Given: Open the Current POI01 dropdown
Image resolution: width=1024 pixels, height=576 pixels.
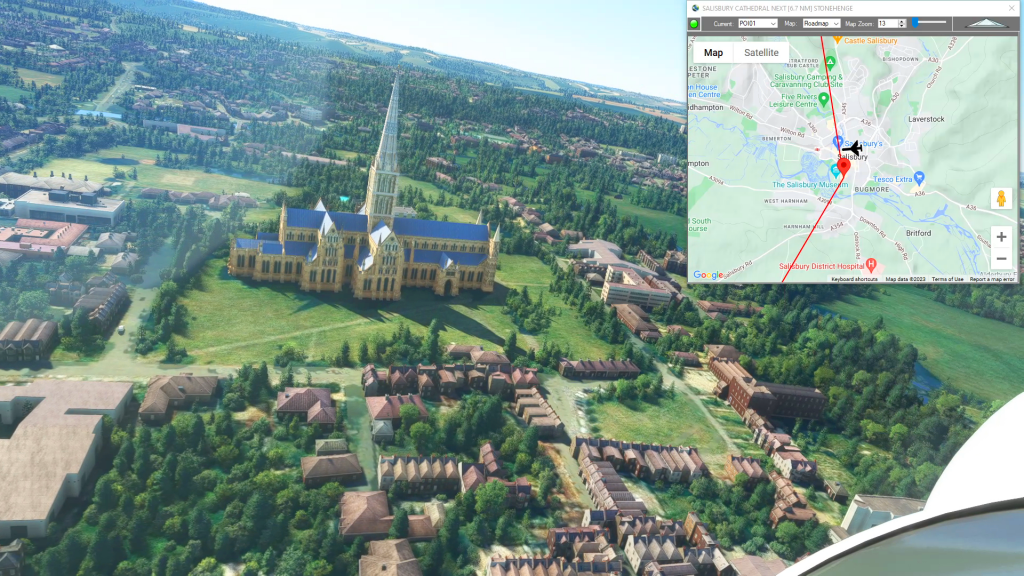Looking at the screenshot, I should 756,23.
